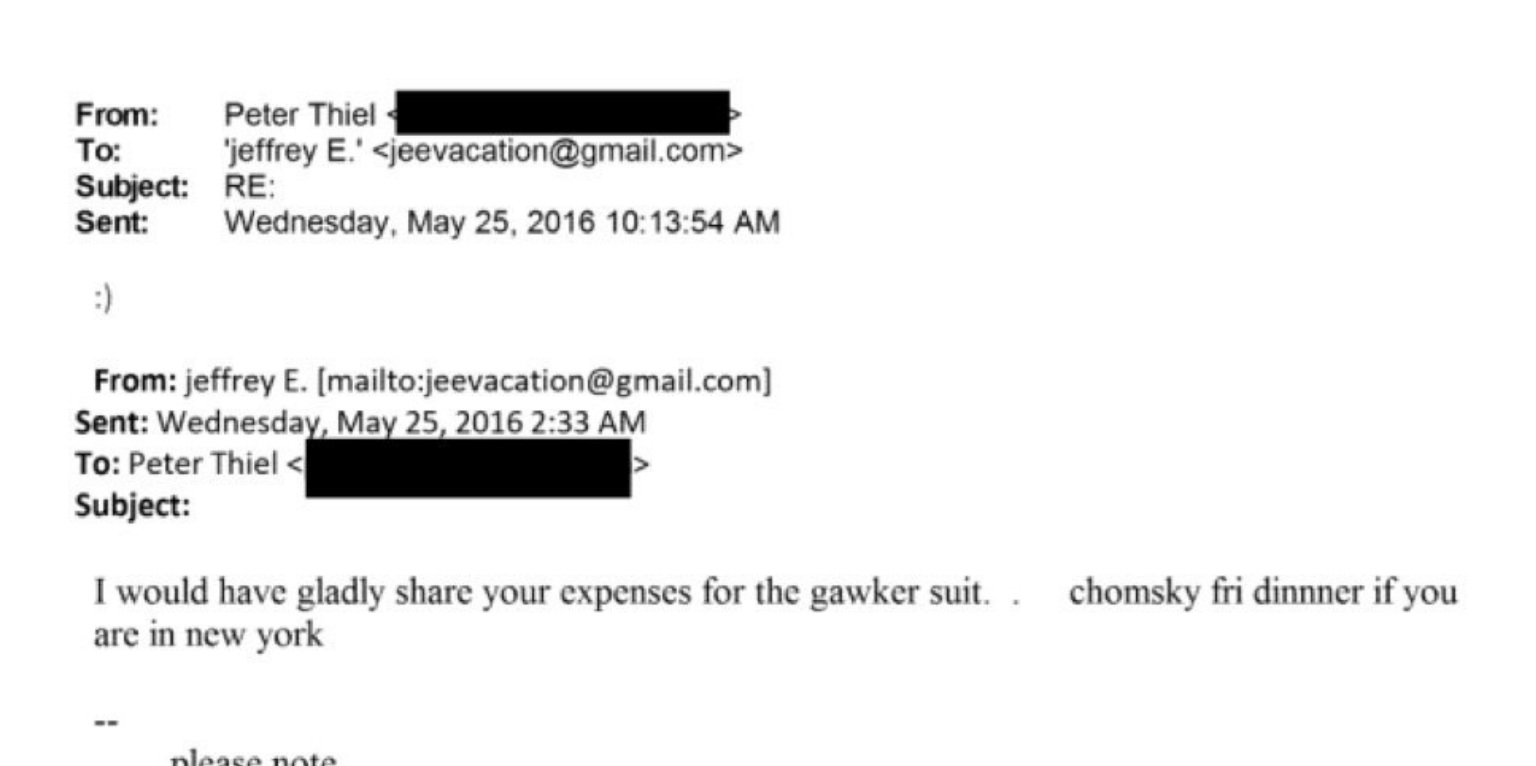Screen dimensions: 1536x766
Task: Click the bold Sent: label in top header
Action: (x=112, y=222)
